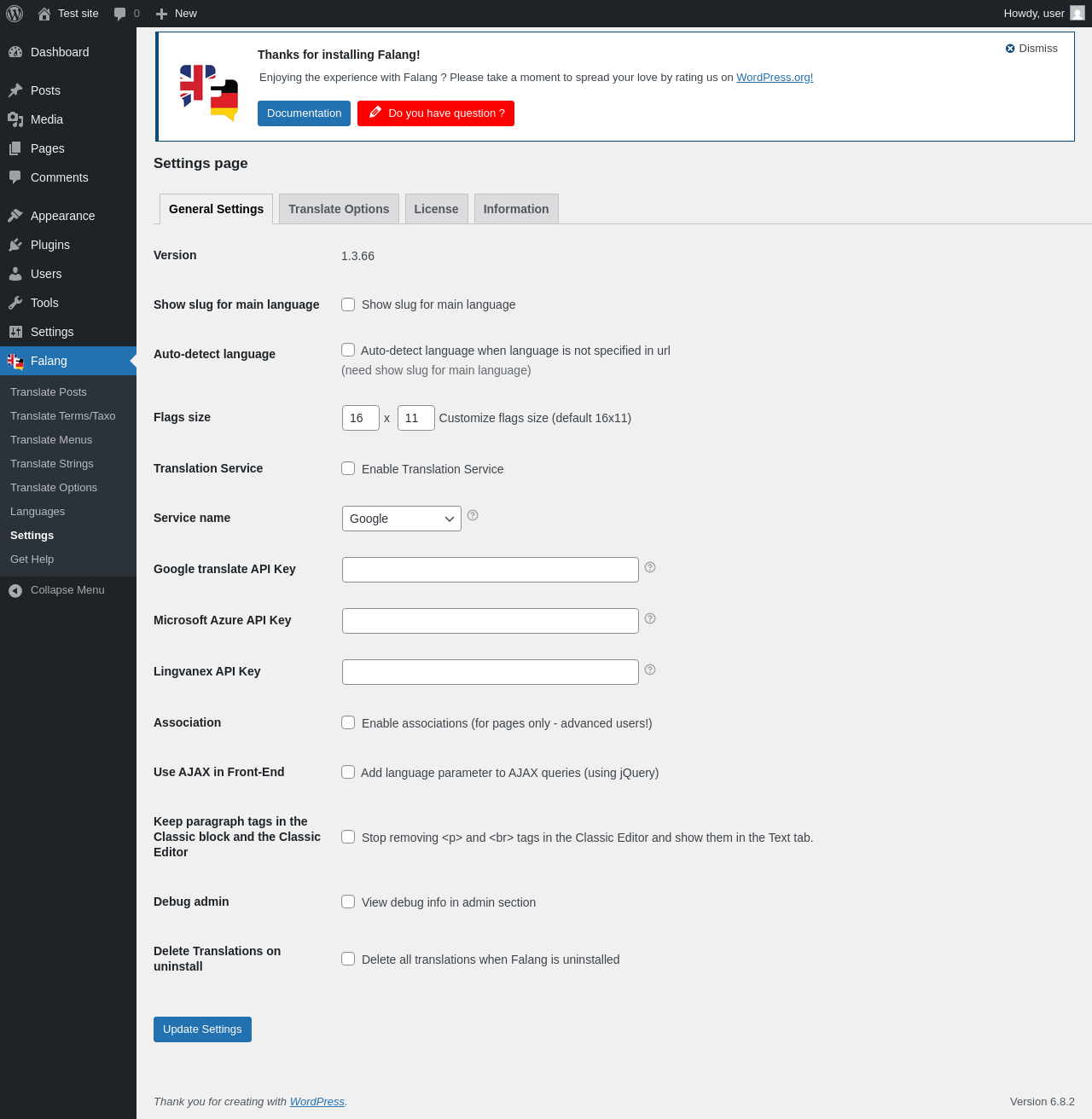Check Add language parameter to AJAX queries

348,772
